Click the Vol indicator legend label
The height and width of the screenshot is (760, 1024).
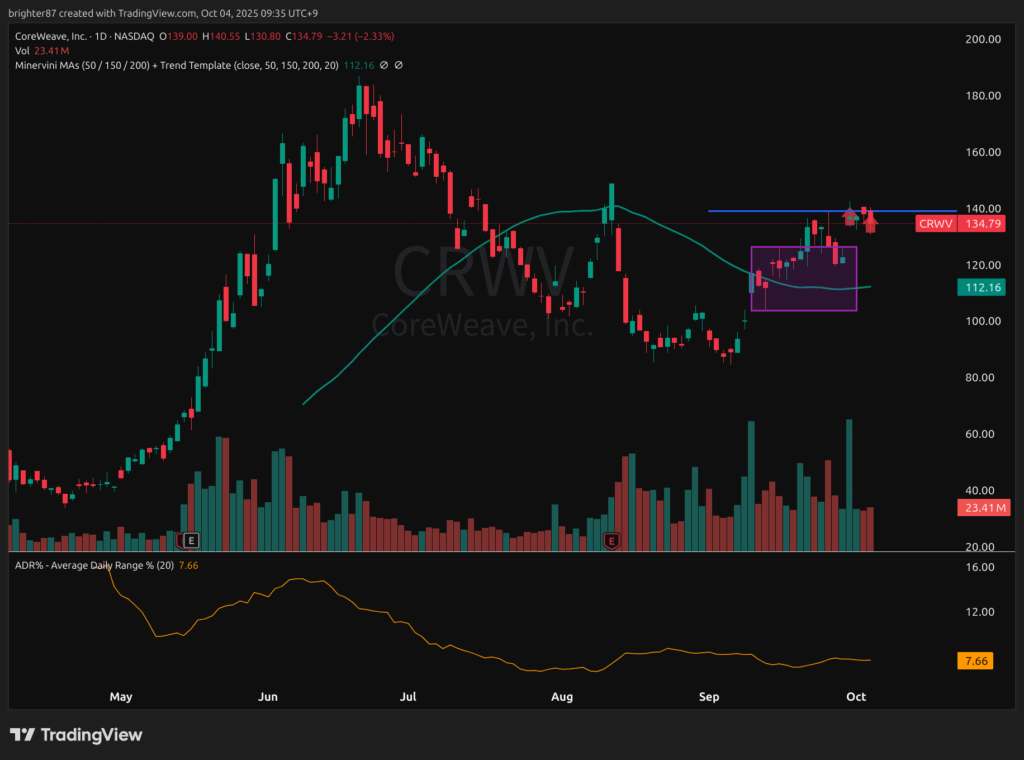[x=21, y=50]
